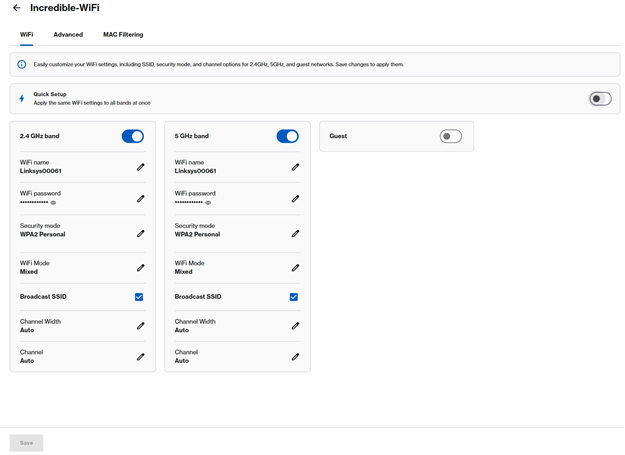This screenshot has width=625, height=455.
Task: Edit 5 GHz WiFi Mode pencil icon
Action: tap(295, 268)
